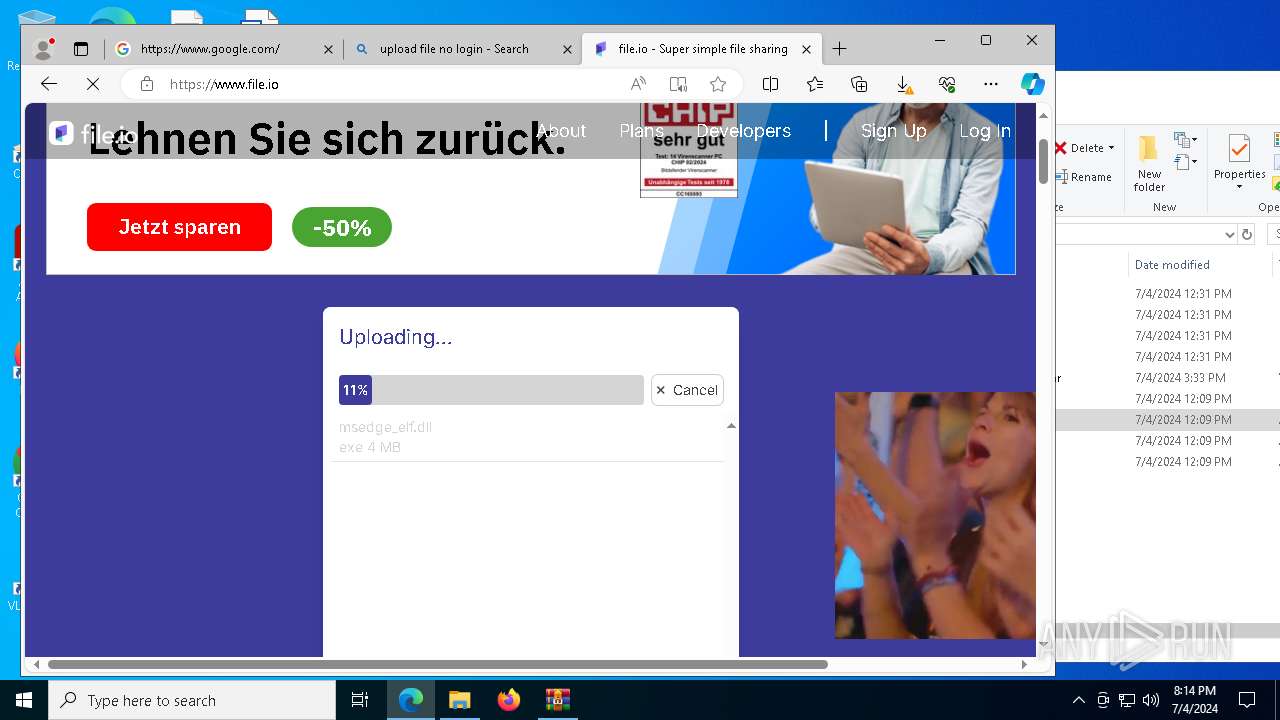Cancel the file upload
This screenshot has height=720, width=1280.
687,390
